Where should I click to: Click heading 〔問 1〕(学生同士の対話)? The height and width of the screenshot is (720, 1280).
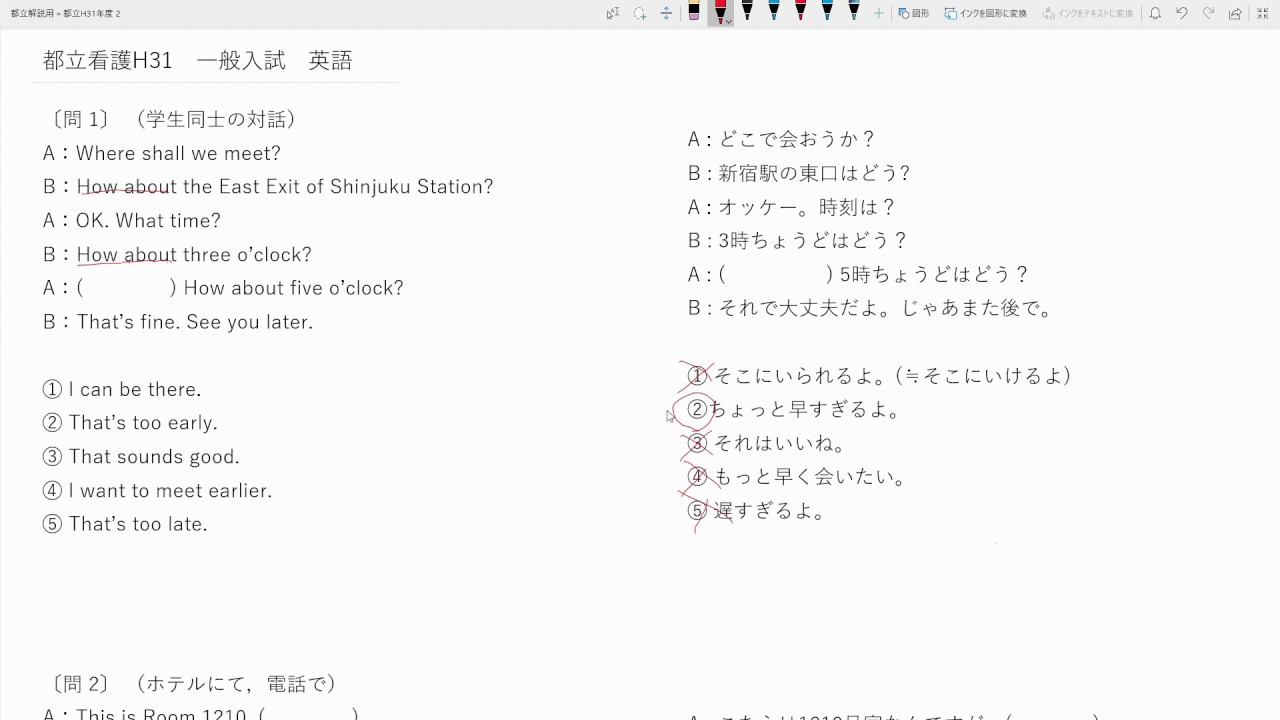(173, 119)
